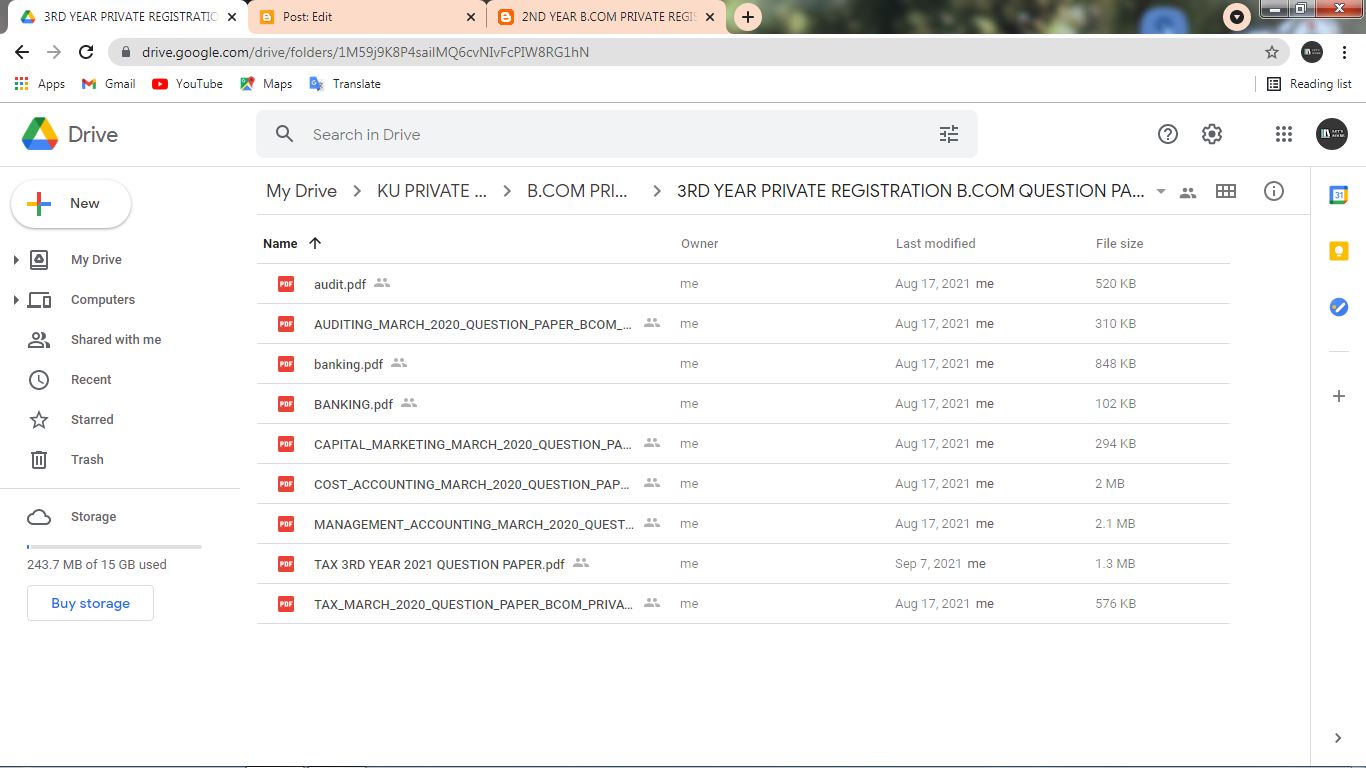Image resolution: width=1366 pixels, height=768 pixels.
Task: Click the Google account avatar
Action: (1332, 134)
